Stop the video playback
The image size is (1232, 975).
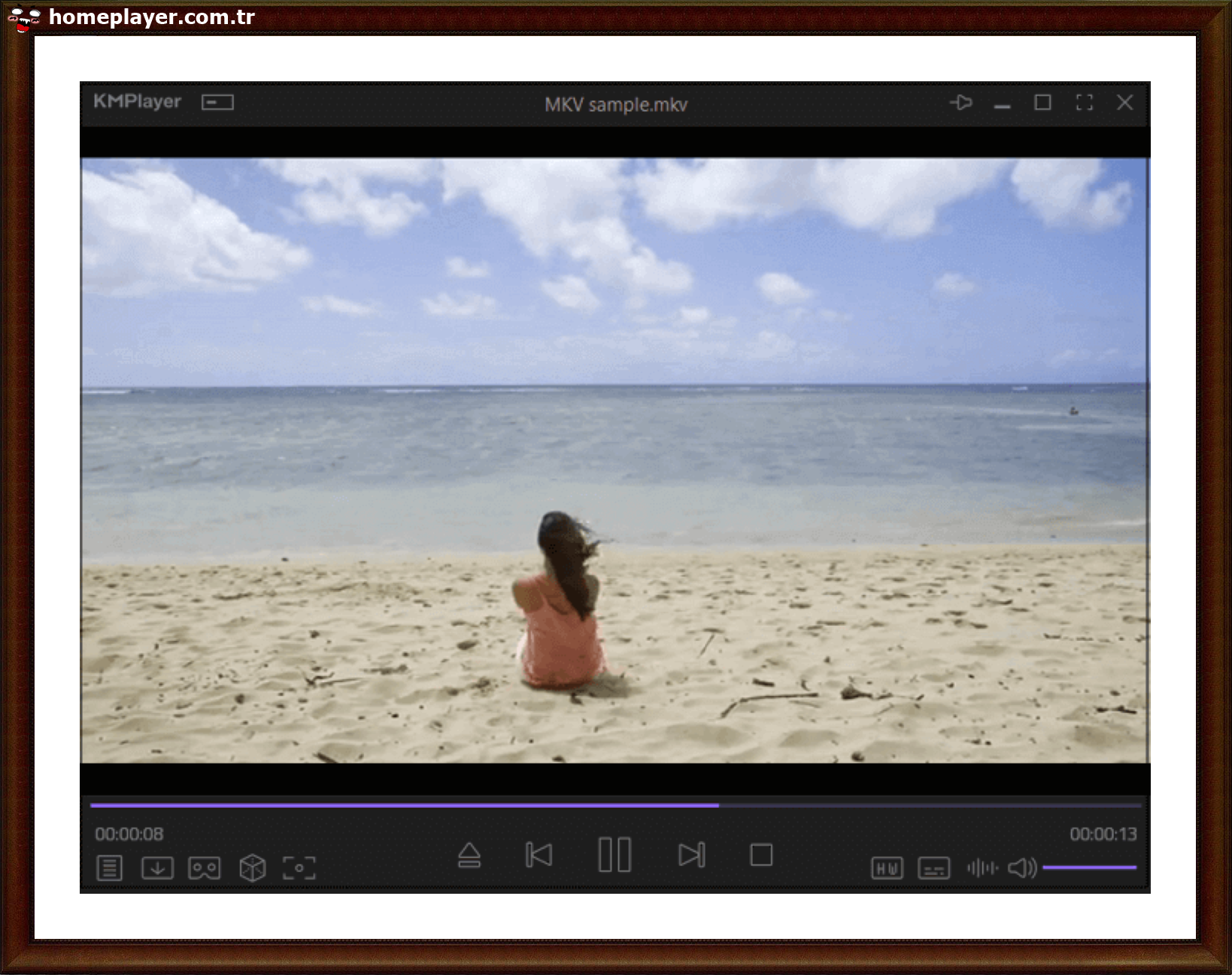click(x=762, y=855)
